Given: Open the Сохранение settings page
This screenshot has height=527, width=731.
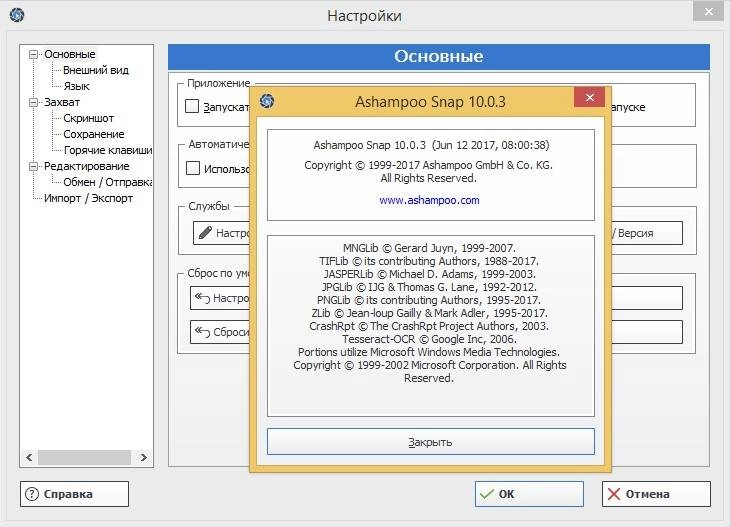Looking at the screenshot, I should [x=94, y=134].
